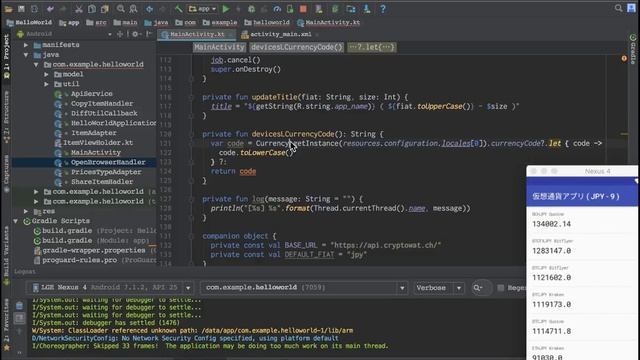
Task: Click the devicesLCurrencyCode() breadcrumb above the code
Action: 296,47
